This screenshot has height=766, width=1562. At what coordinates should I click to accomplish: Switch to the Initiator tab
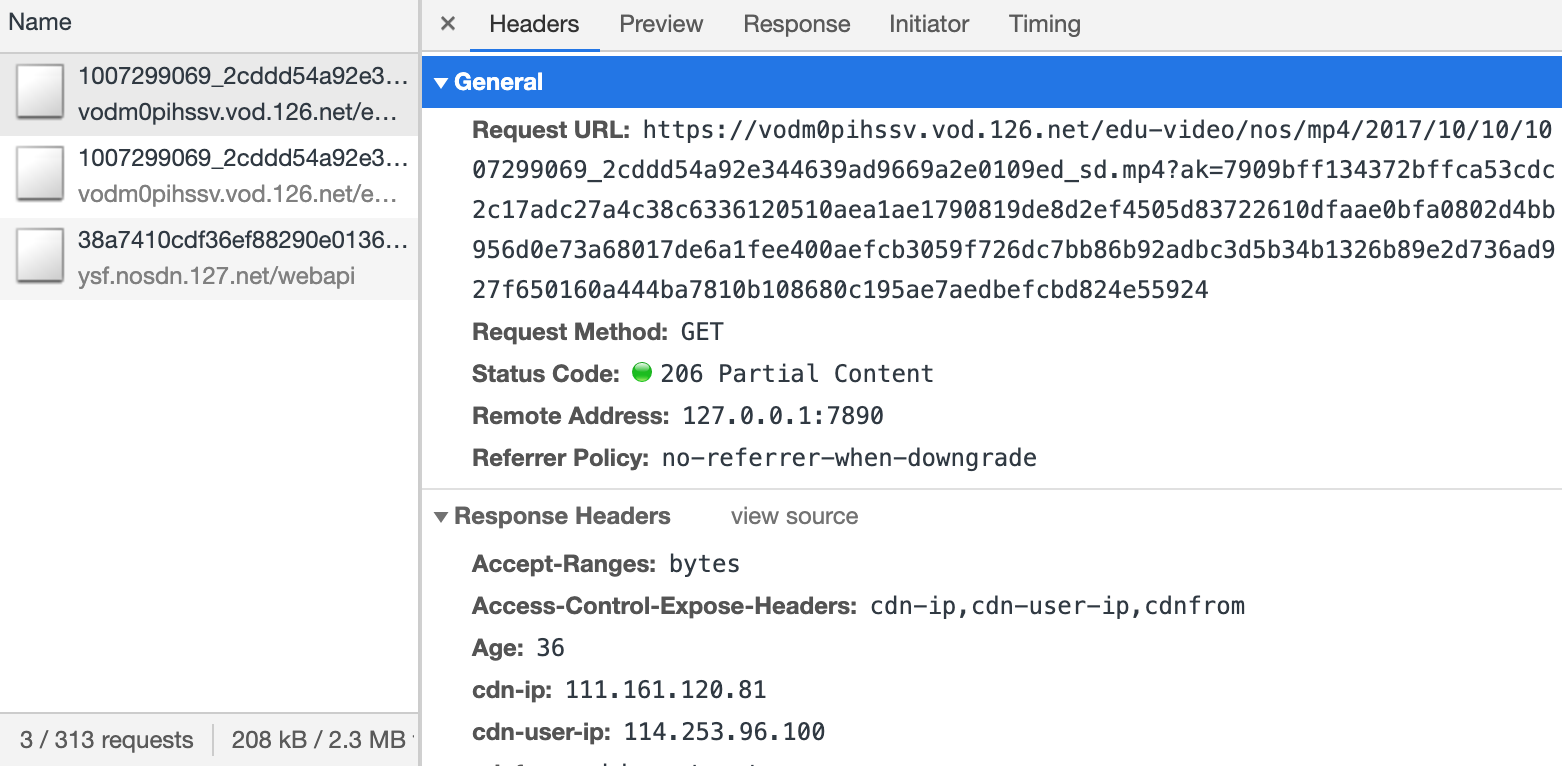pos(929,25)
